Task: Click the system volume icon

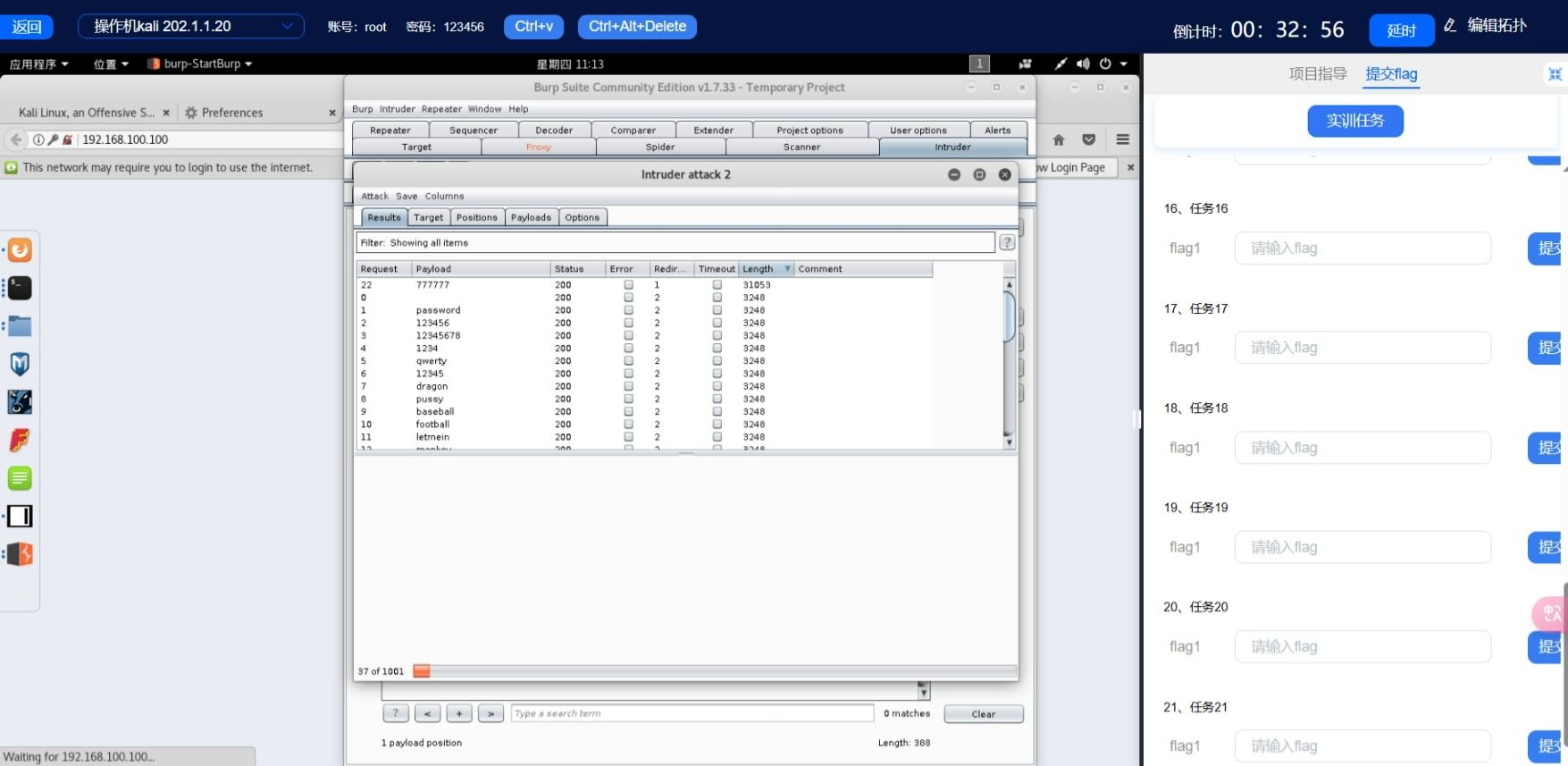Action: (1083, 63)
